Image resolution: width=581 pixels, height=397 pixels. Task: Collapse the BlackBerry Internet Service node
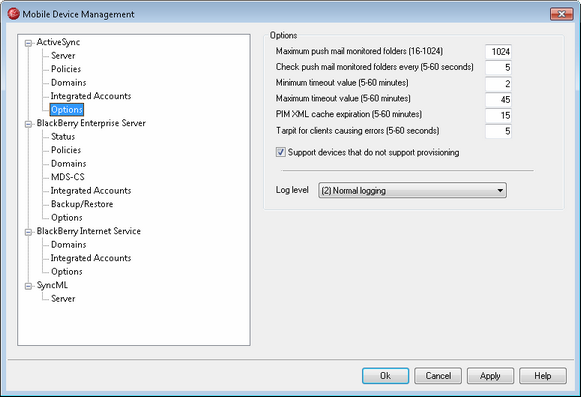tap(28, 232)
